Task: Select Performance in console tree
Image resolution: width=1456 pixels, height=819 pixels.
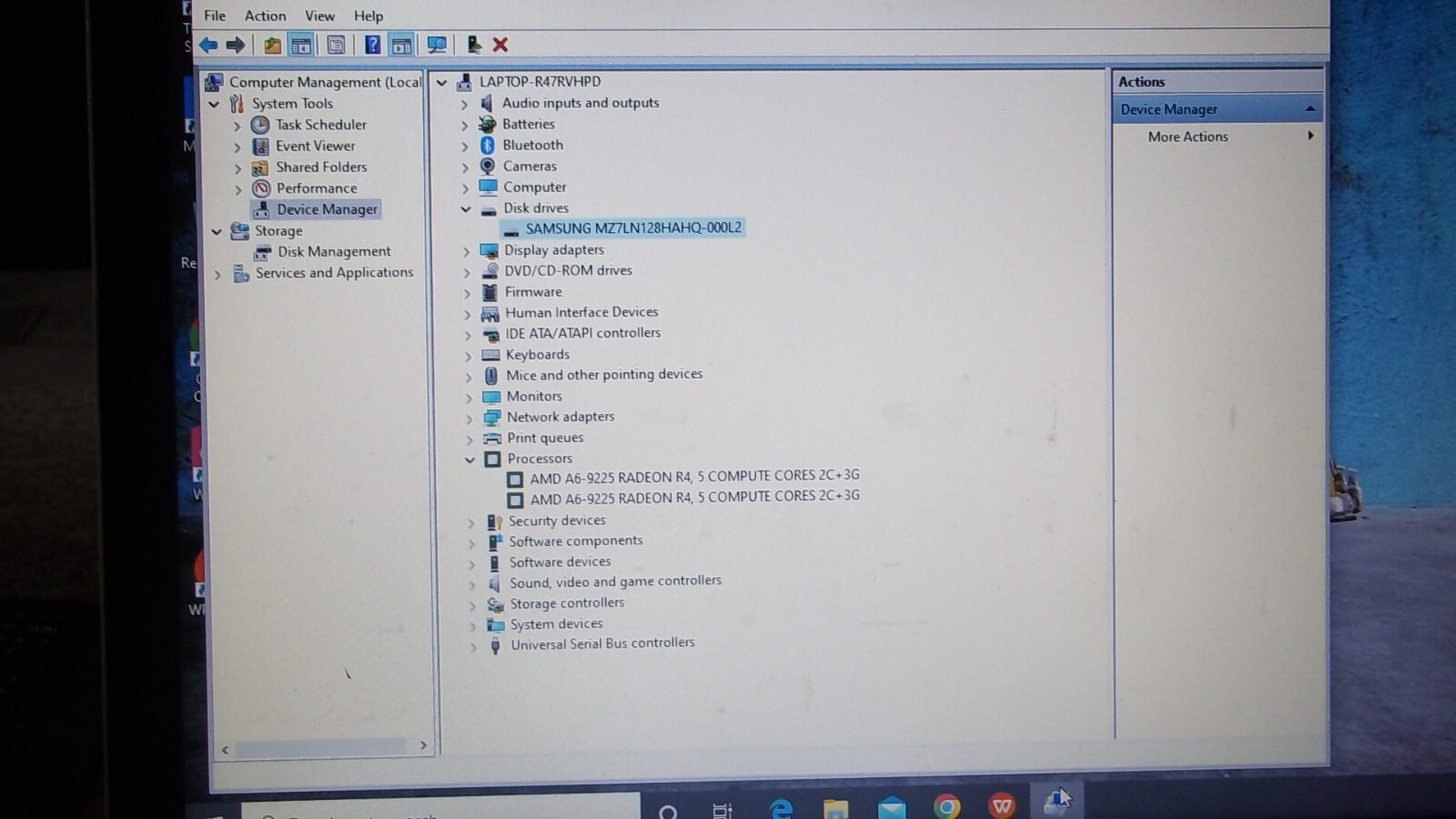Action: (x=316, y=188)
